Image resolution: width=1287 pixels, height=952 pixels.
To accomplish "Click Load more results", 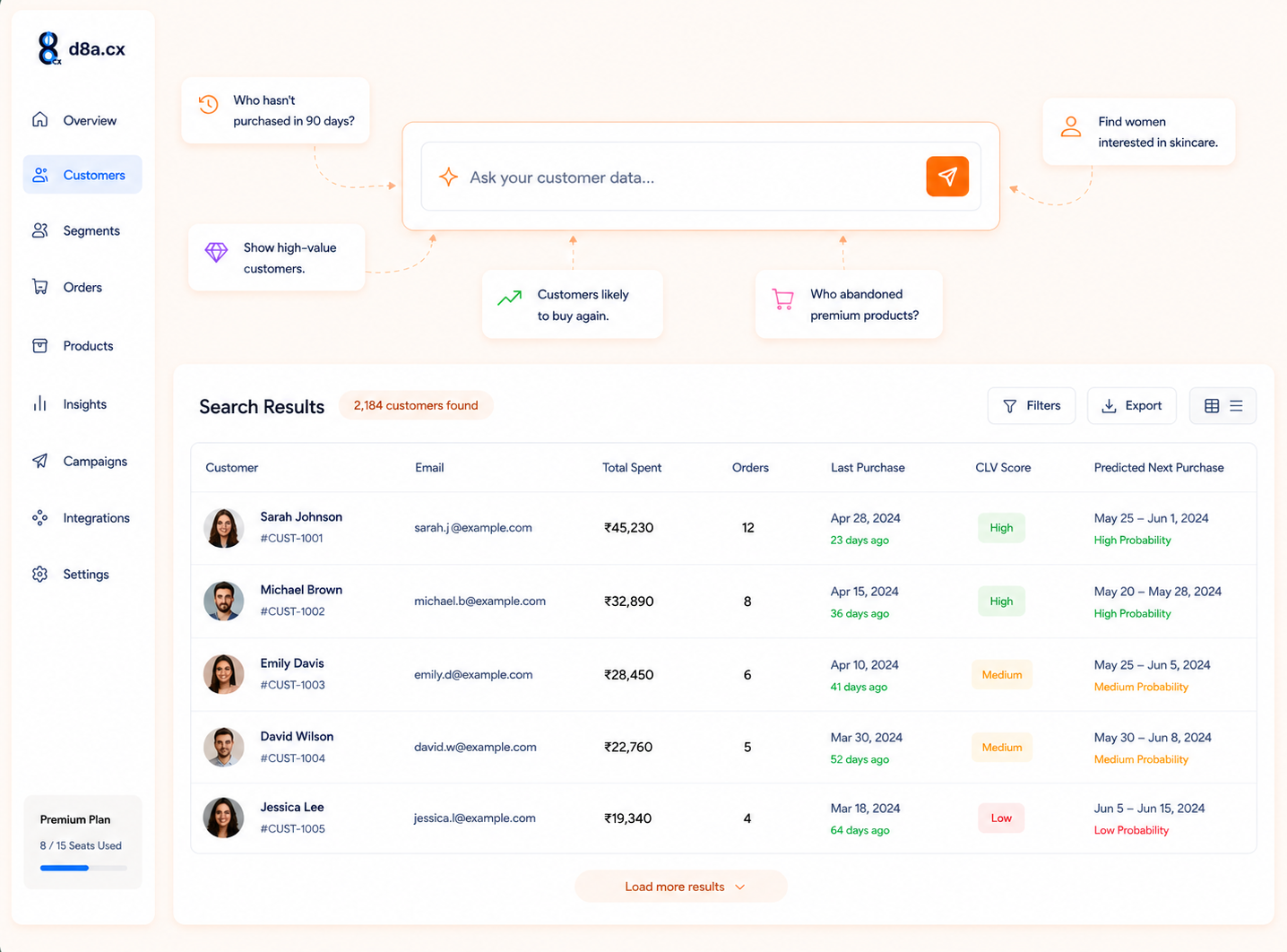I will [x=681, y=887].
